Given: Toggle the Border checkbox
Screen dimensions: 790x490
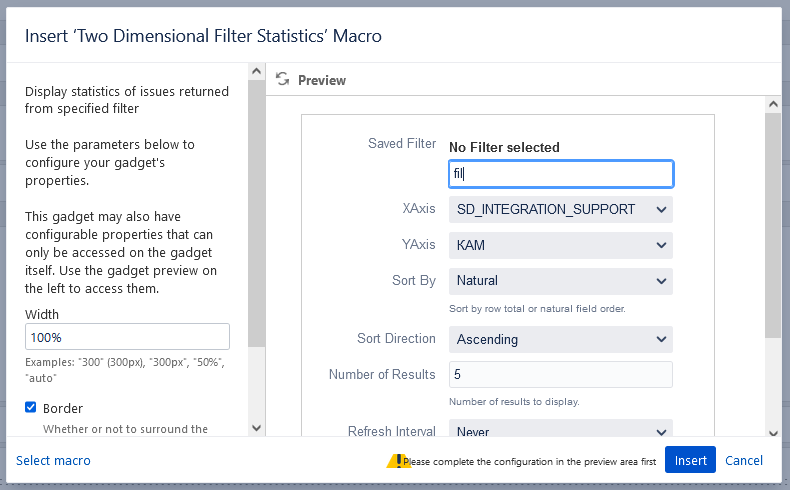Looking at the screenshot, I should tap(31, 407).
